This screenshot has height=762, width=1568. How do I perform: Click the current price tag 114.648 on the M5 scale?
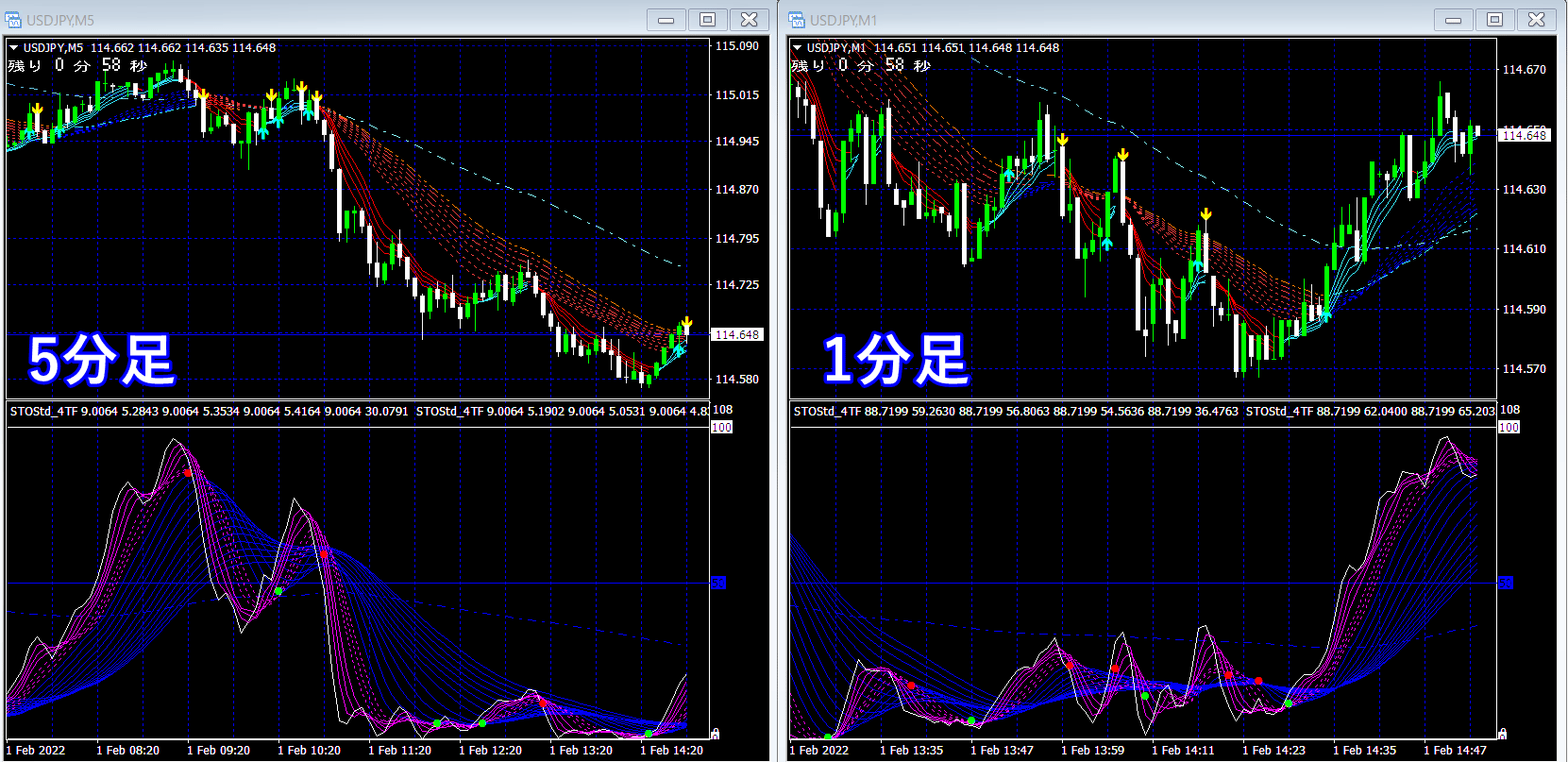coord(736,334)
